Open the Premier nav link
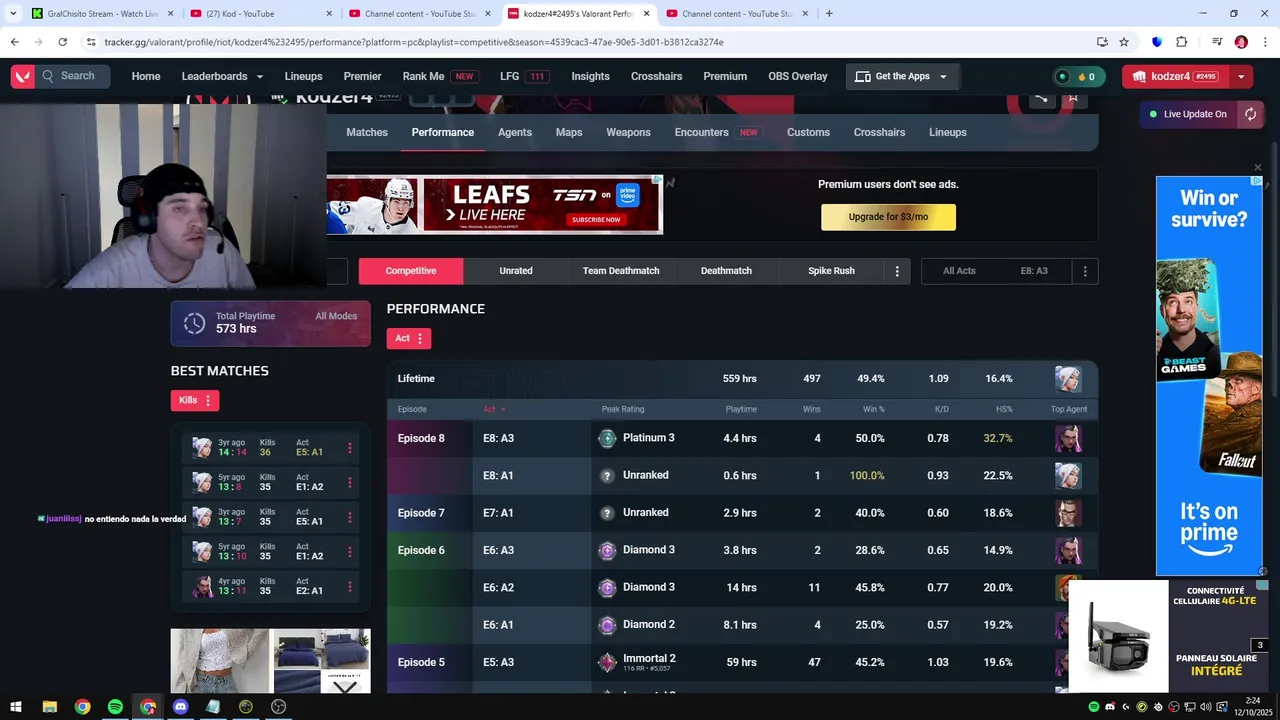 (x=362, y=76)
